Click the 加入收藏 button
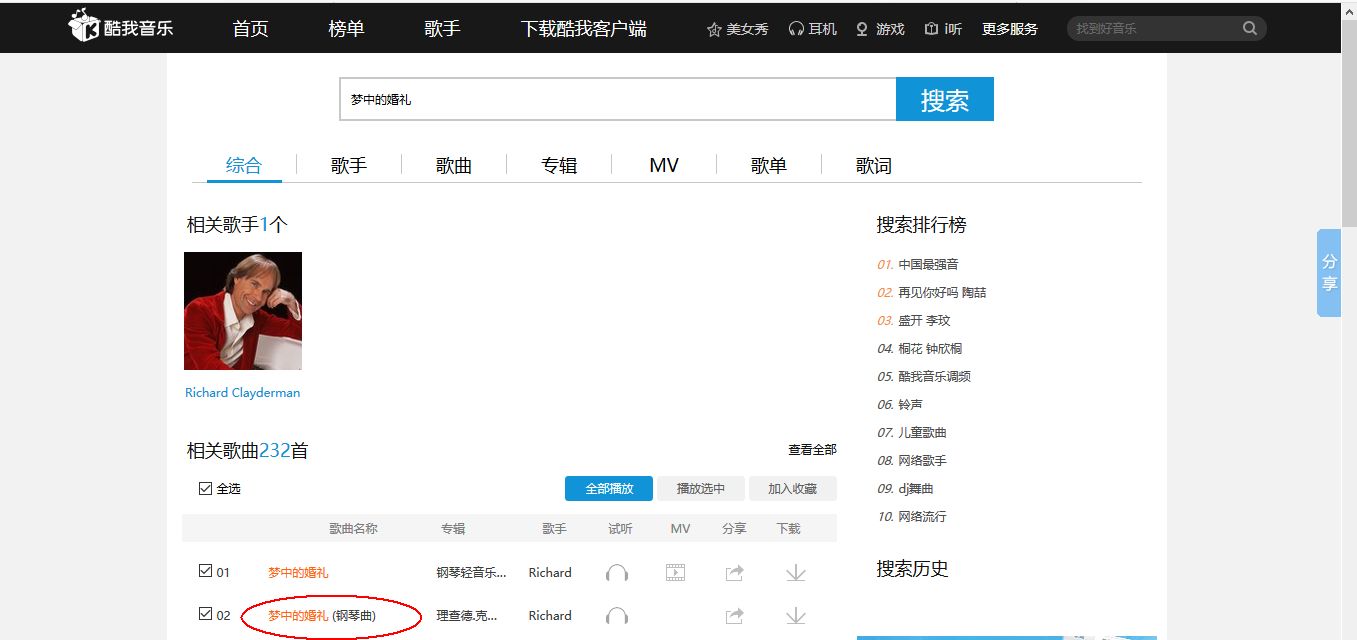This screenshot has width=1357, height=640. tap(793, 488)
